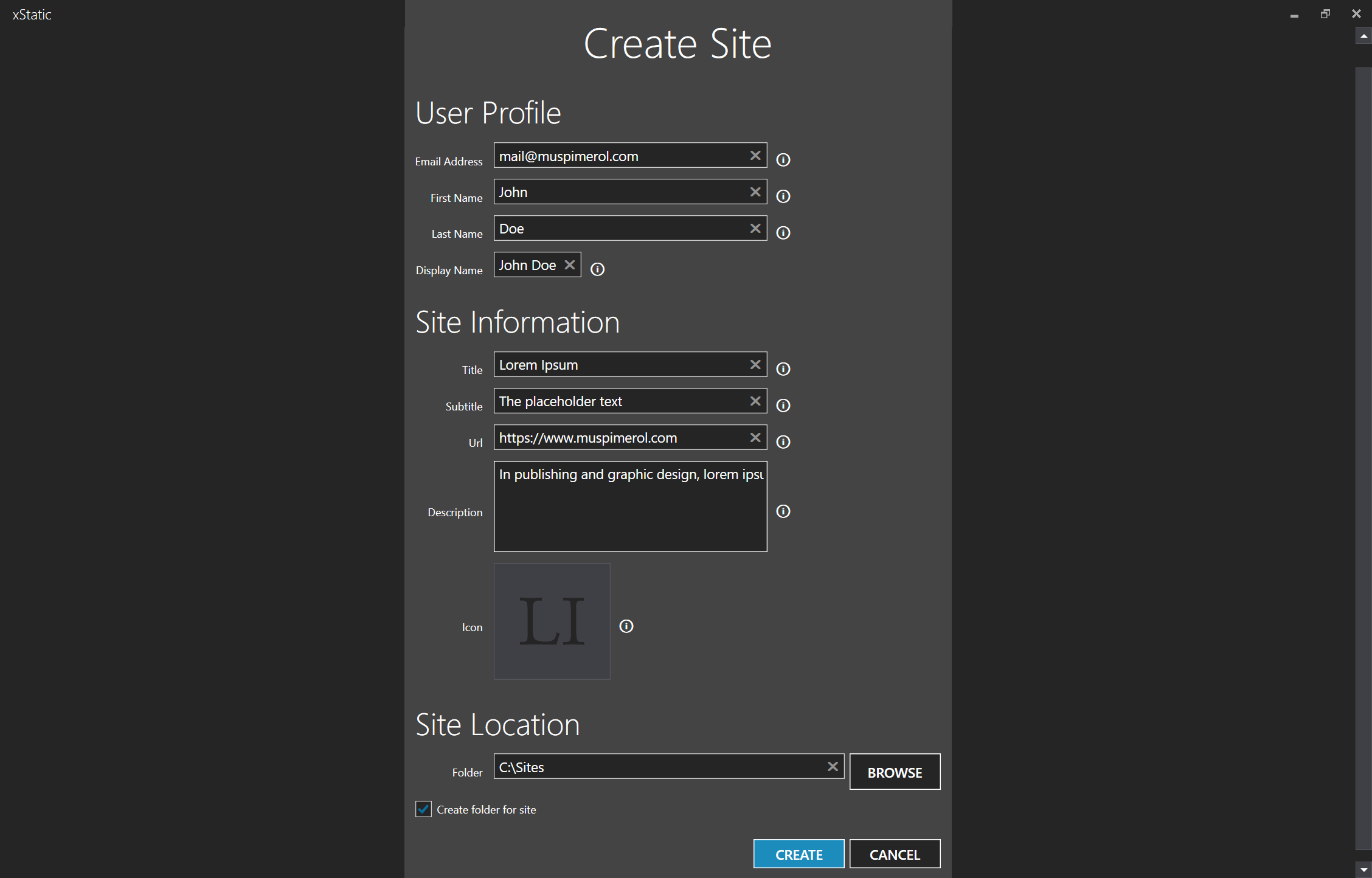Clear the Url field

(x=755, y=438)
